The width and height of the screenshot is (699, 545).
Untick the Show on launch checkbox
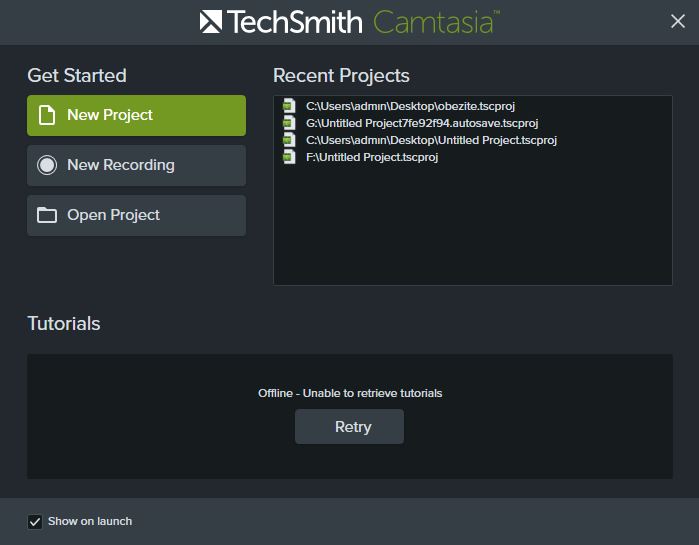[x=35, y=521]
